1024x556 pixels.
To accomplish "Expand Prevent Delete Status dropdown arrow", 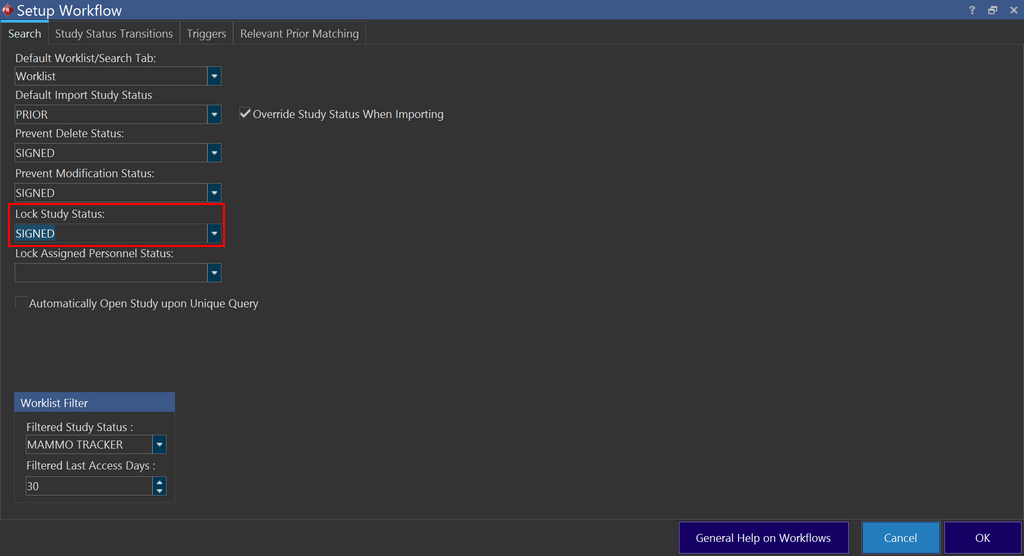I will (x=214, y=153).
